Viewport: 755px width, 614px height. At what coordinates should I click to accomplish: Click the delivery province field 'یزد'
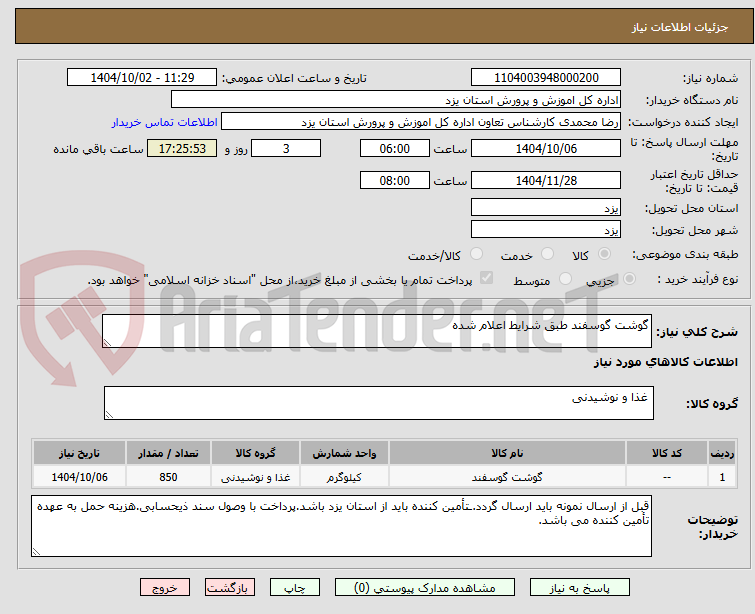(x=546, y=208)
